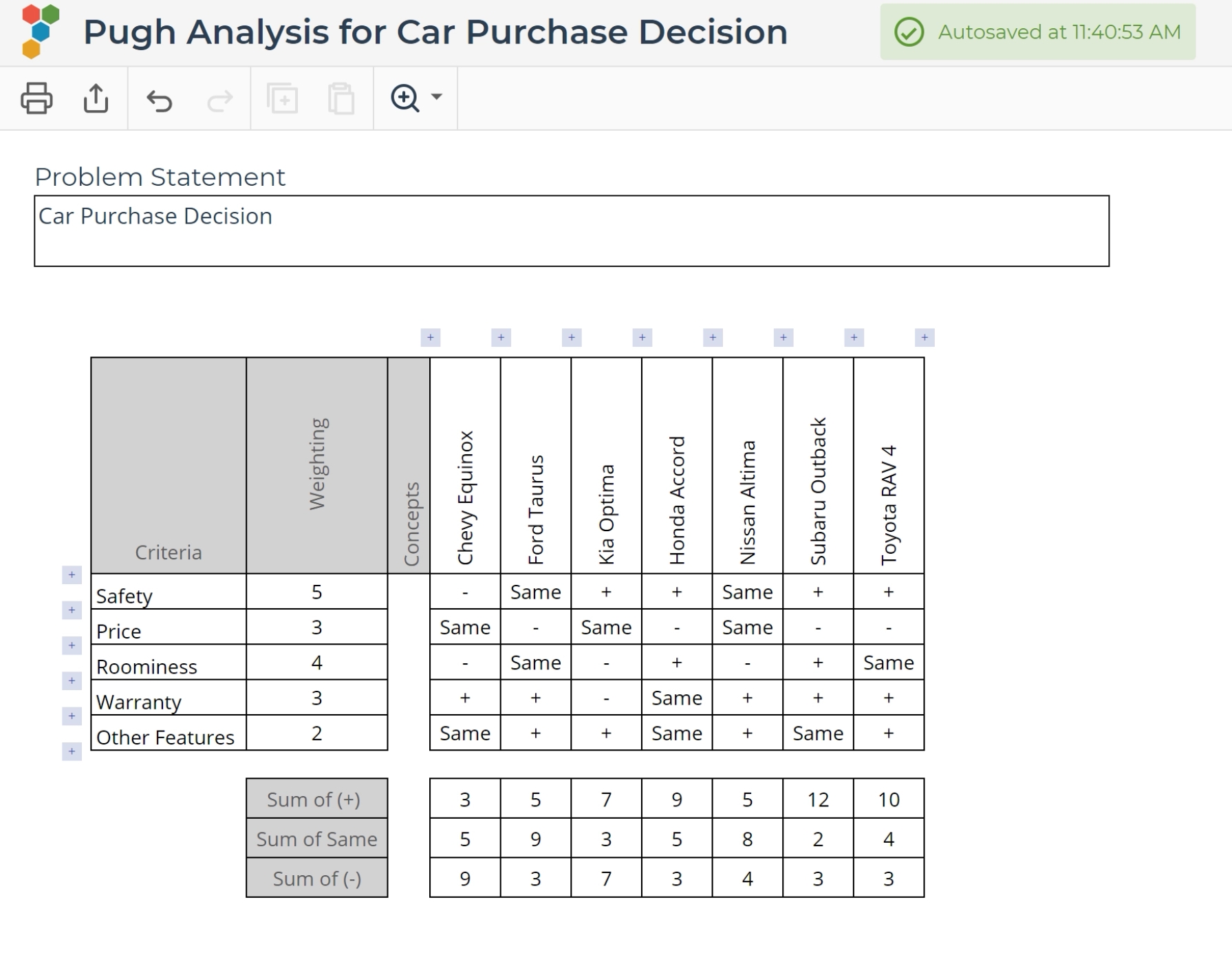The image size is (1232, 955).
Task: Select the Other Features criteria cell
Action: (x=169, y=733)
